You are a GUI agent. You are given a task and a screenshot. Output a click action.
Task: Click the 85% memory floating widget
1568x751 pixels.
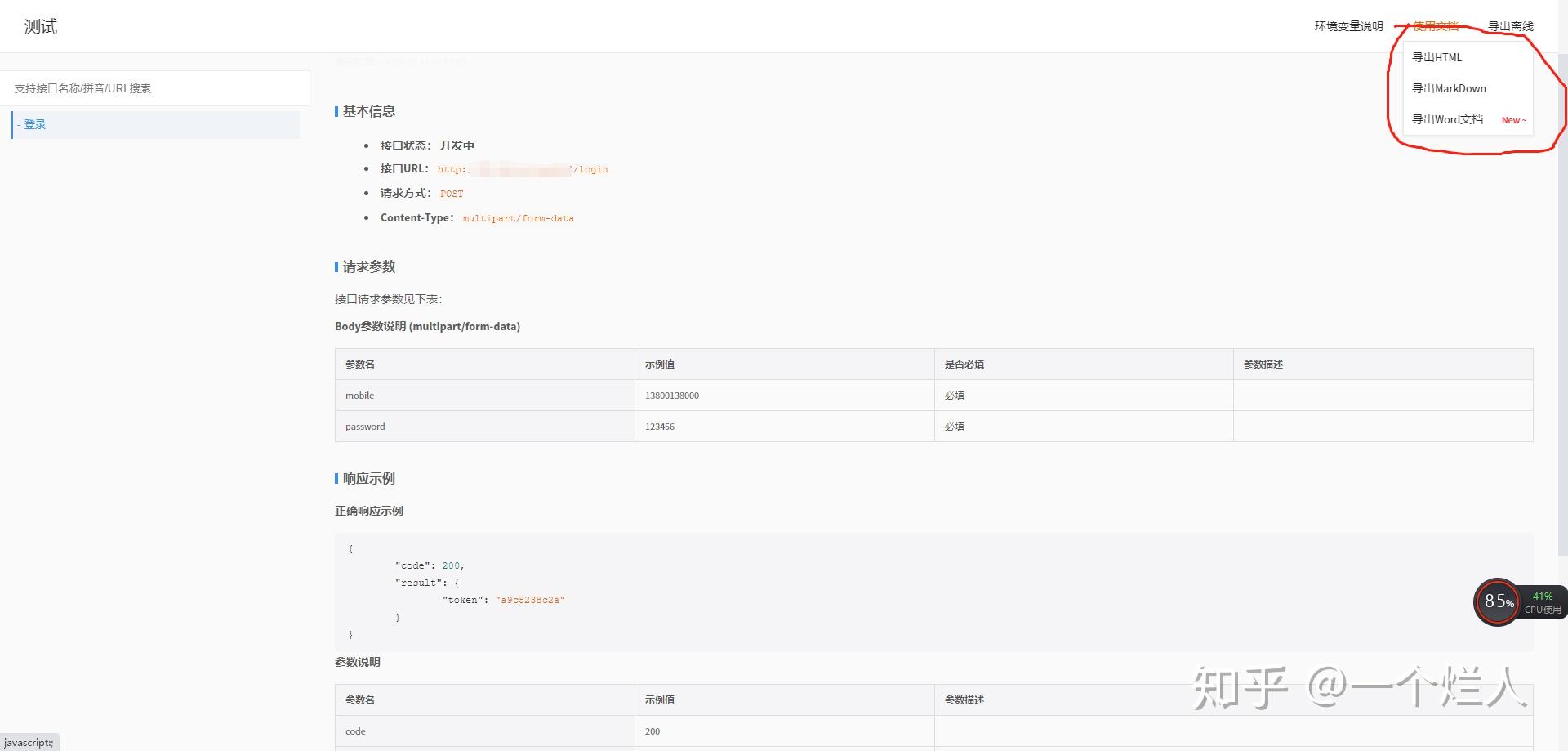(x=1498, y=602)
